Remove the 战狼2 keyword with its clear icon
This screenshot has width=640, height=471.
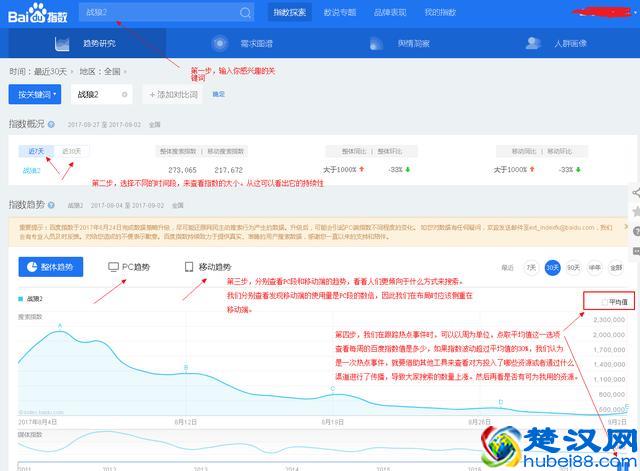(x=124, y=95)
